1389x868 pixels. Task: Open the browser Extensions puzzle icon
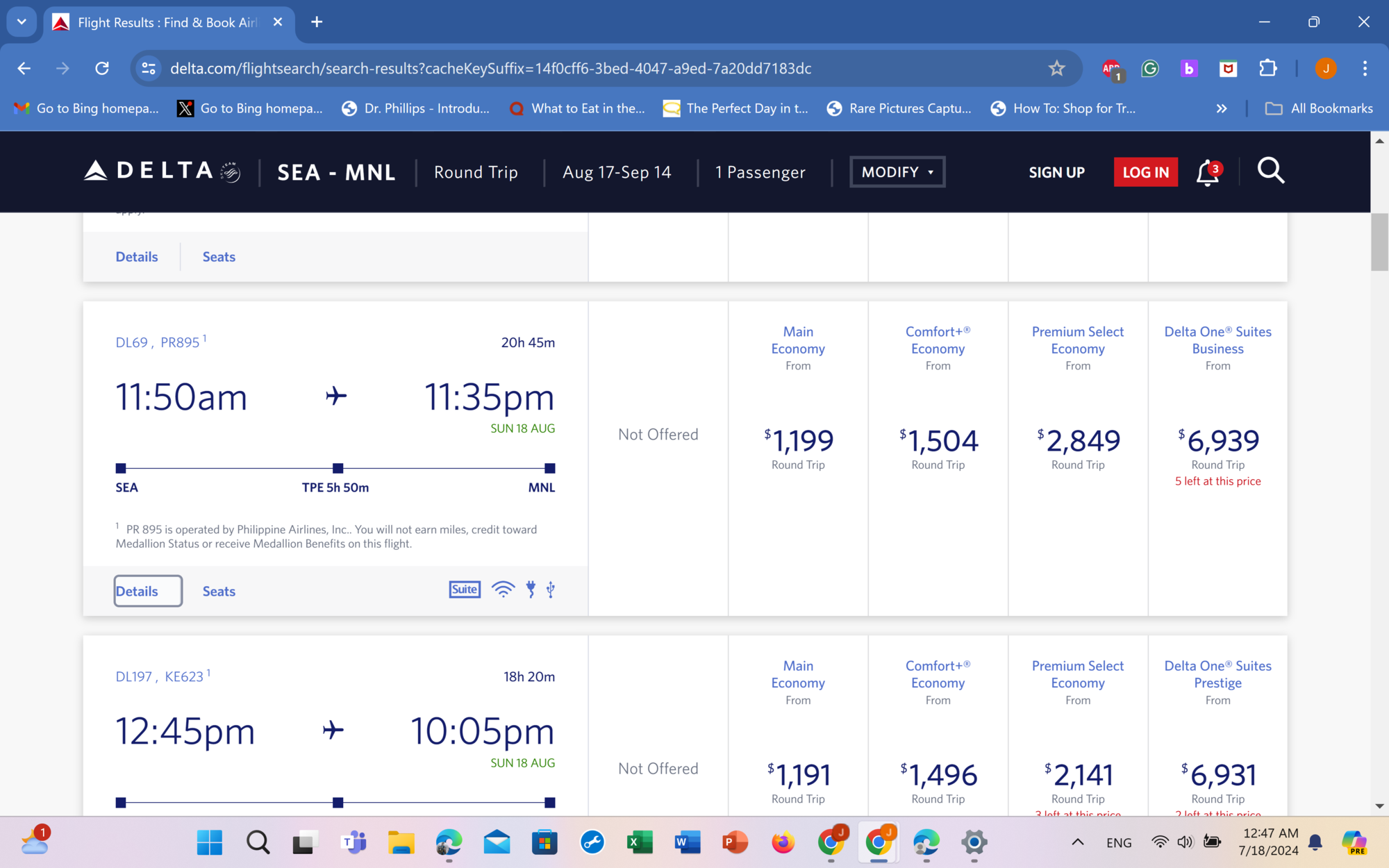point(1267,68)
